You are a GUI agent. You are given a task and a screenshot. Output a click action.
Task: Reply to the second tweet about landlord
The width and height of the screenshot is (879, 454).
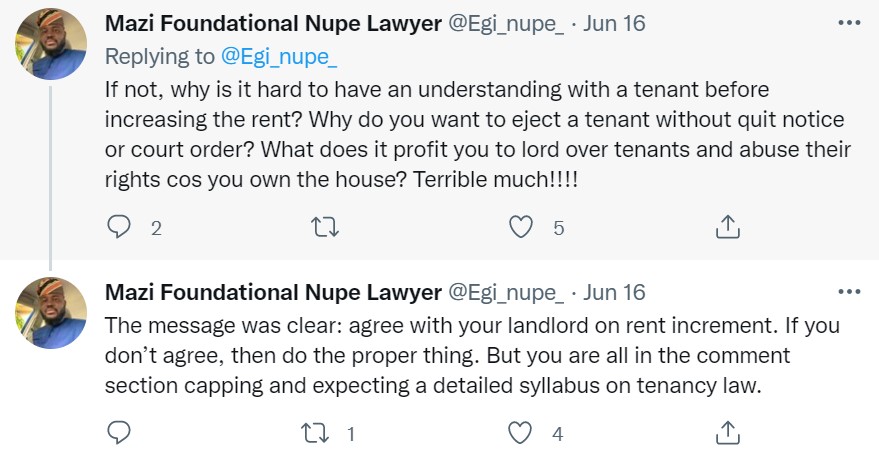pos(119,433)
